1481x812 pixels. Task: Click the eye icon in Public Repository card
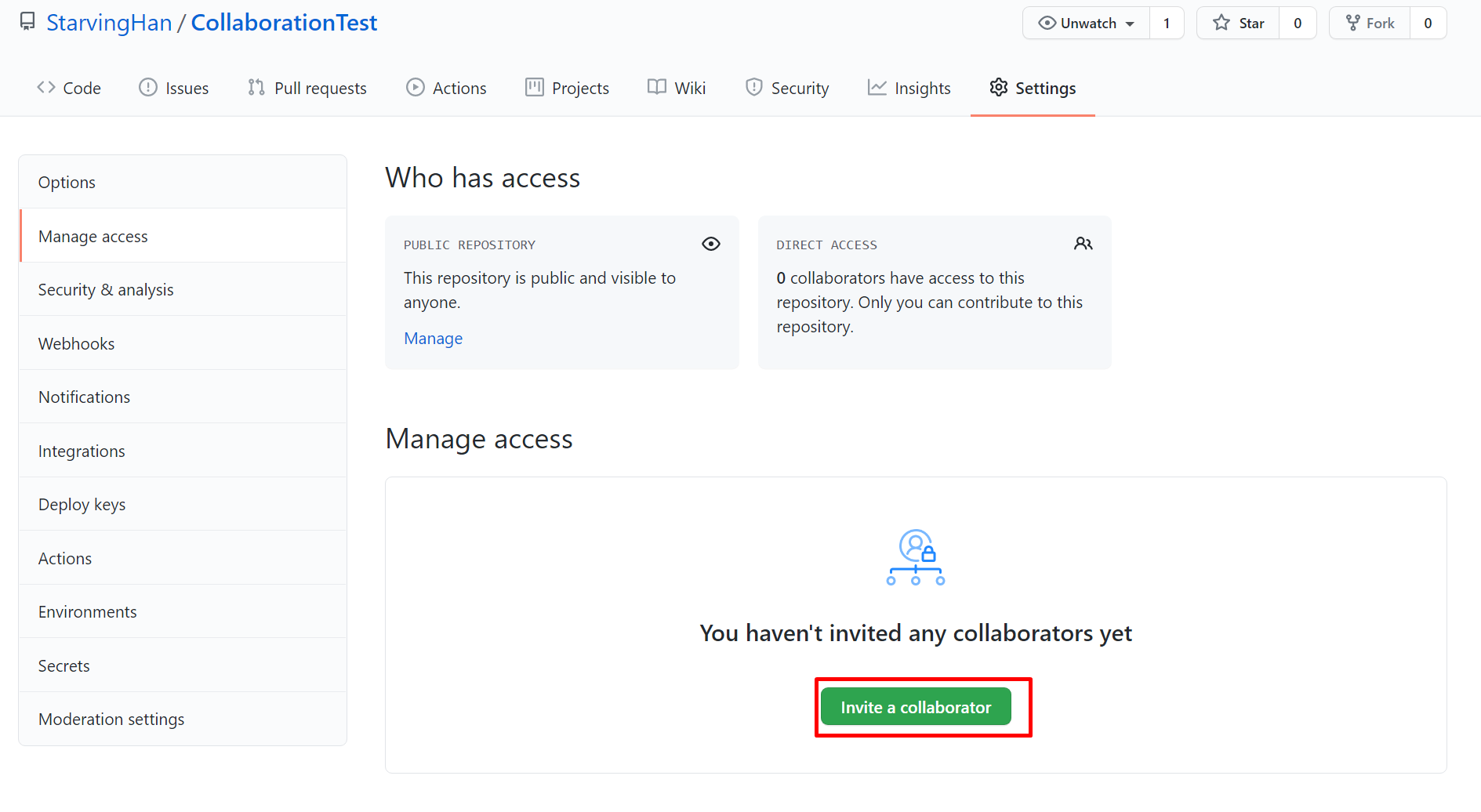tap(711, 244)
